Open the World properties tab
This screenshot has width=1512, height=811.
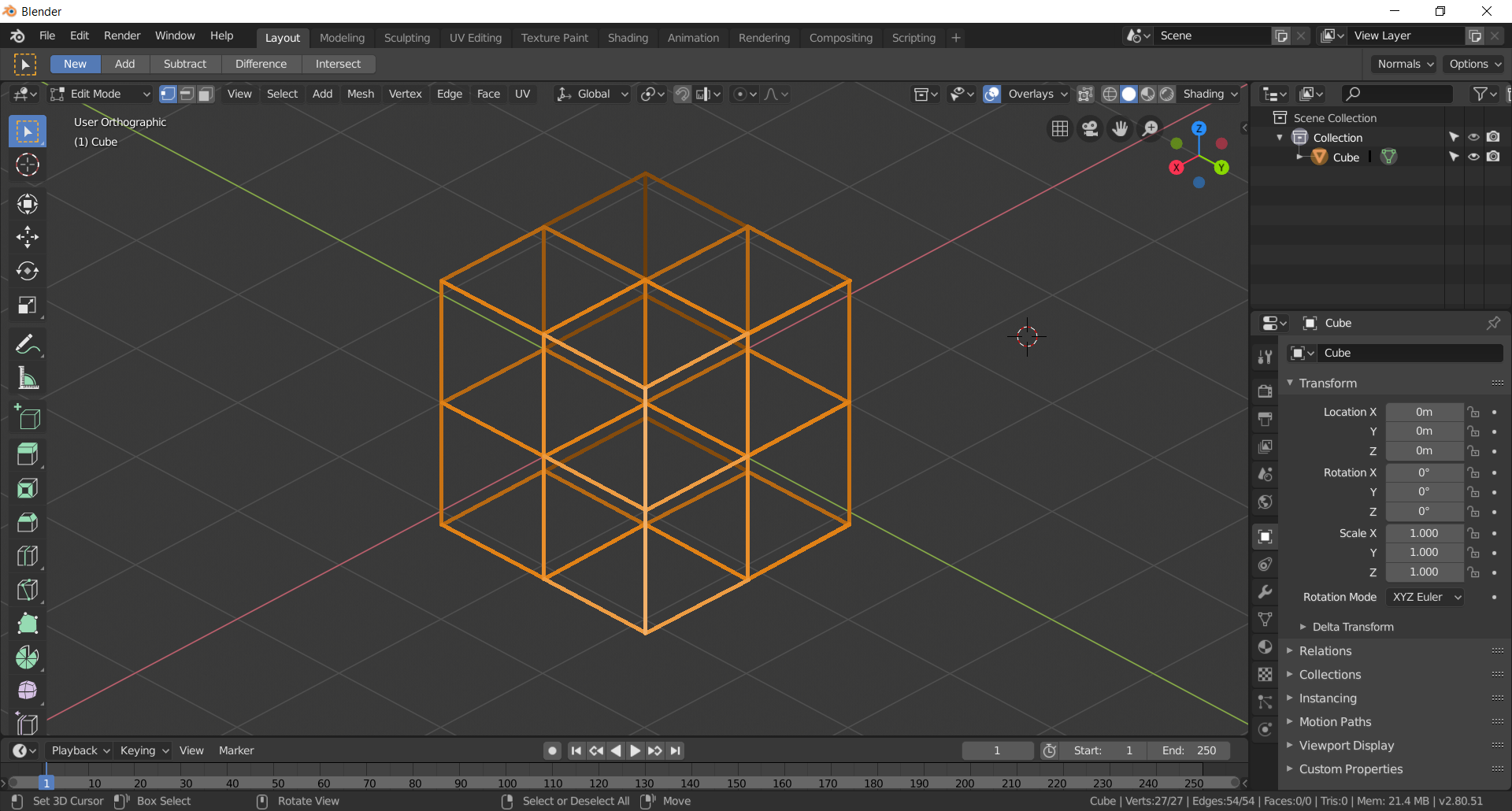point(1265,502)
